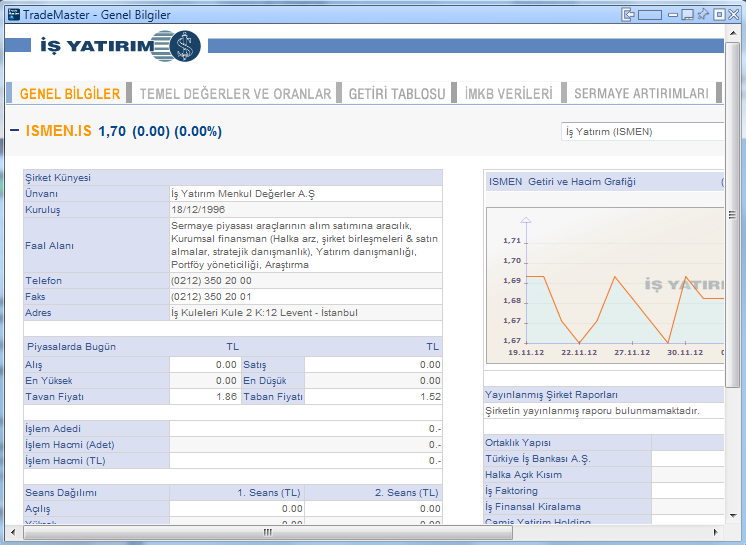
Task: Click the horizontal scrollbar thumb
Action: click(x=268, y=533)
